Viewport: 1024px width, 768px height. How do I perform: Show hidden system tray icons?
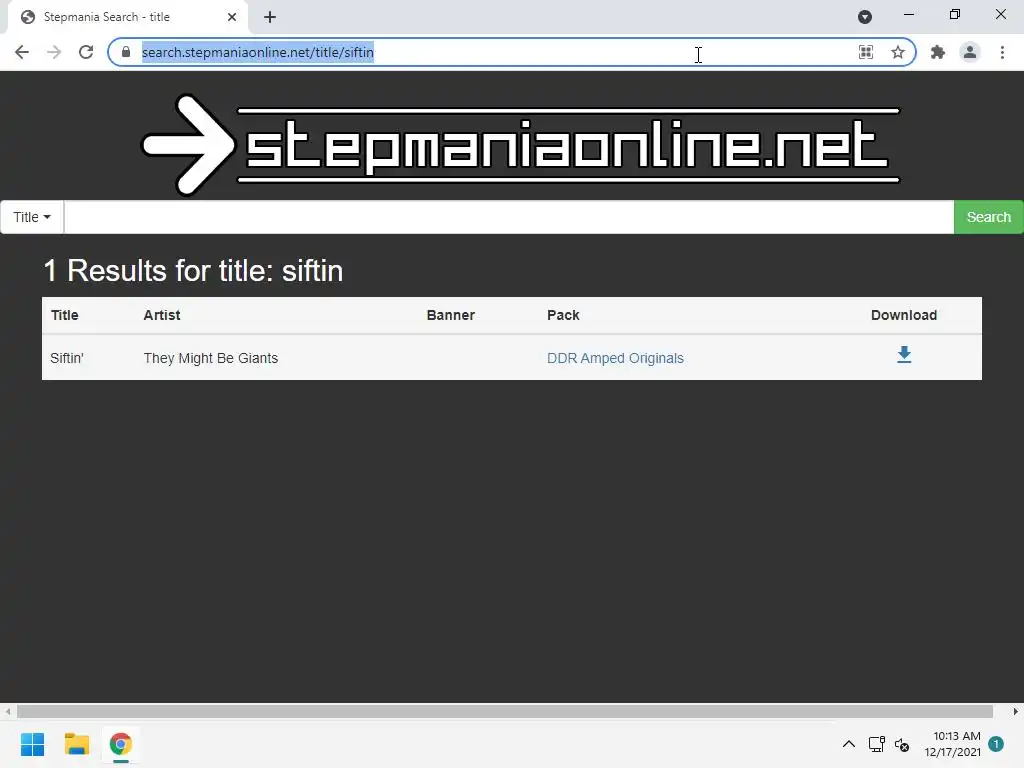click(848, 744)
